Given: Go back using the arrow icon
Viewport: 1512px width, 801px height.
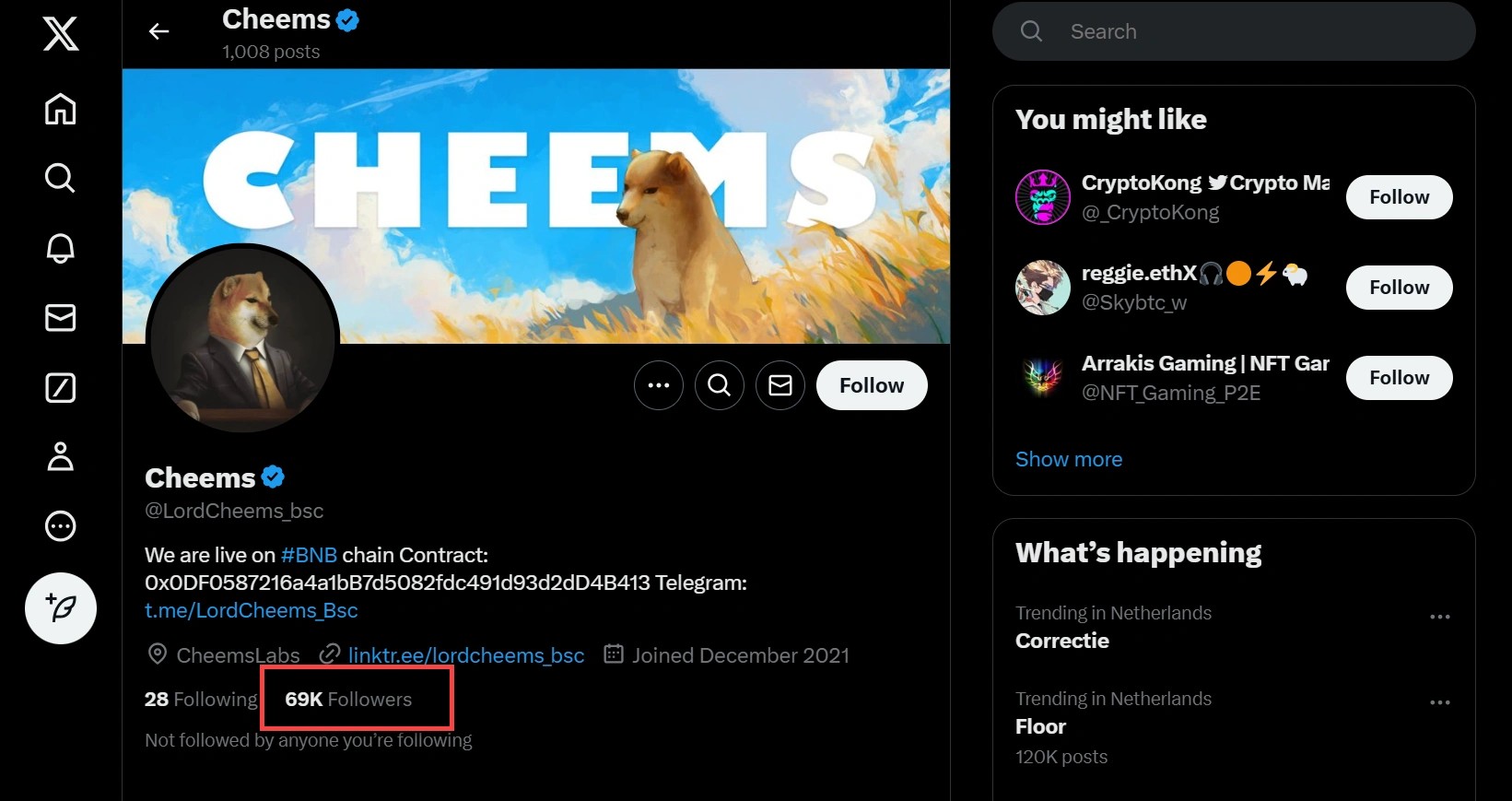Looking at the screenshot, I should (159, 31).
